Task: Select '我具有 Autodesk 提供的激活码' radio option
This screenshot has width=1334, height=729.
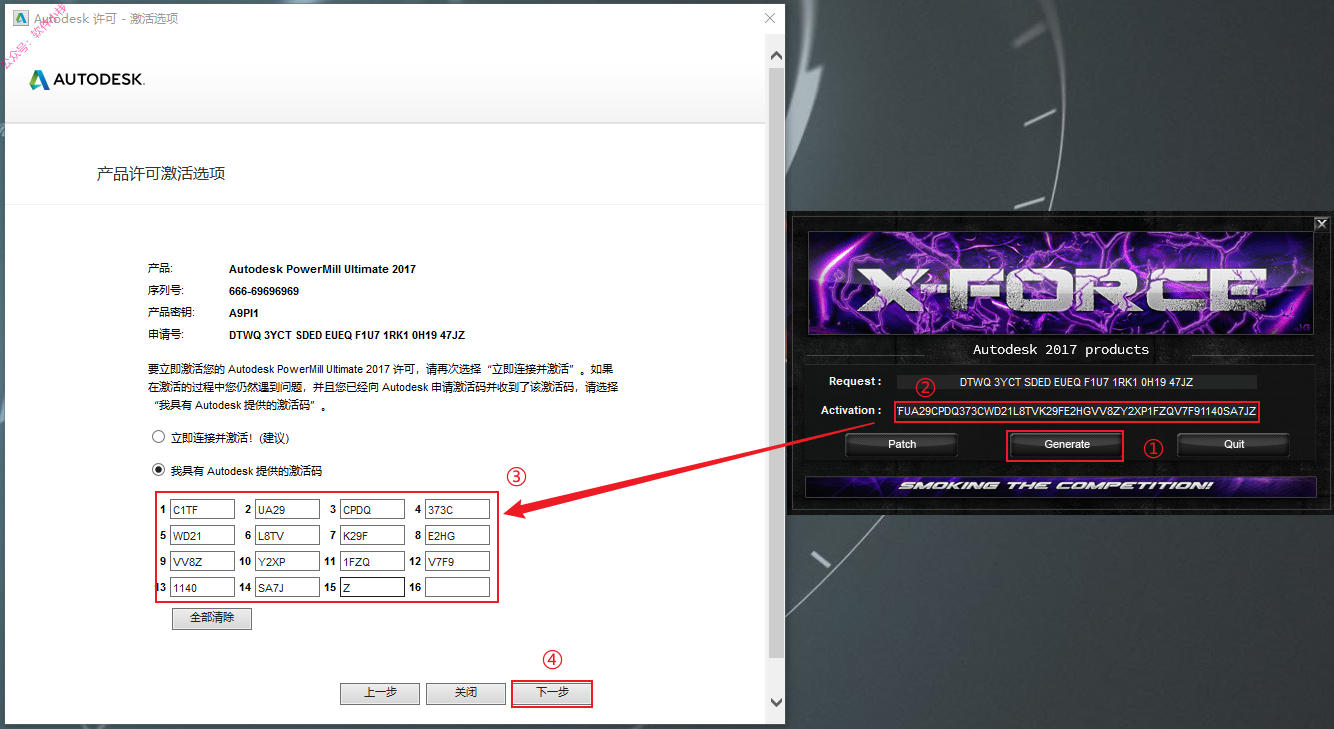Action: 158,470
